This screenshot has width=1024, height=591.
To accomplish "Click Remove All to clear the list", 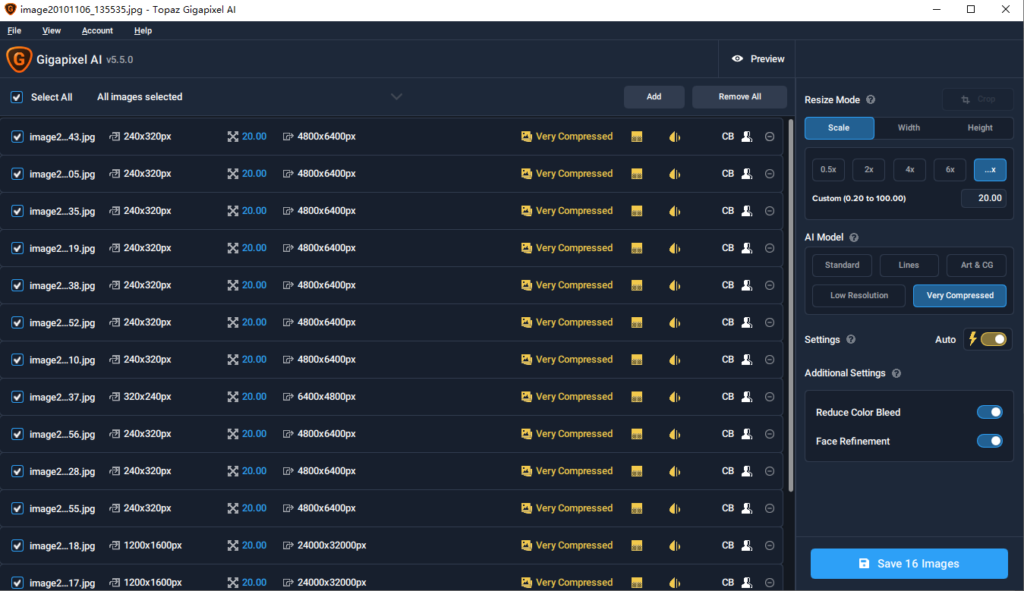I will 740,97.
